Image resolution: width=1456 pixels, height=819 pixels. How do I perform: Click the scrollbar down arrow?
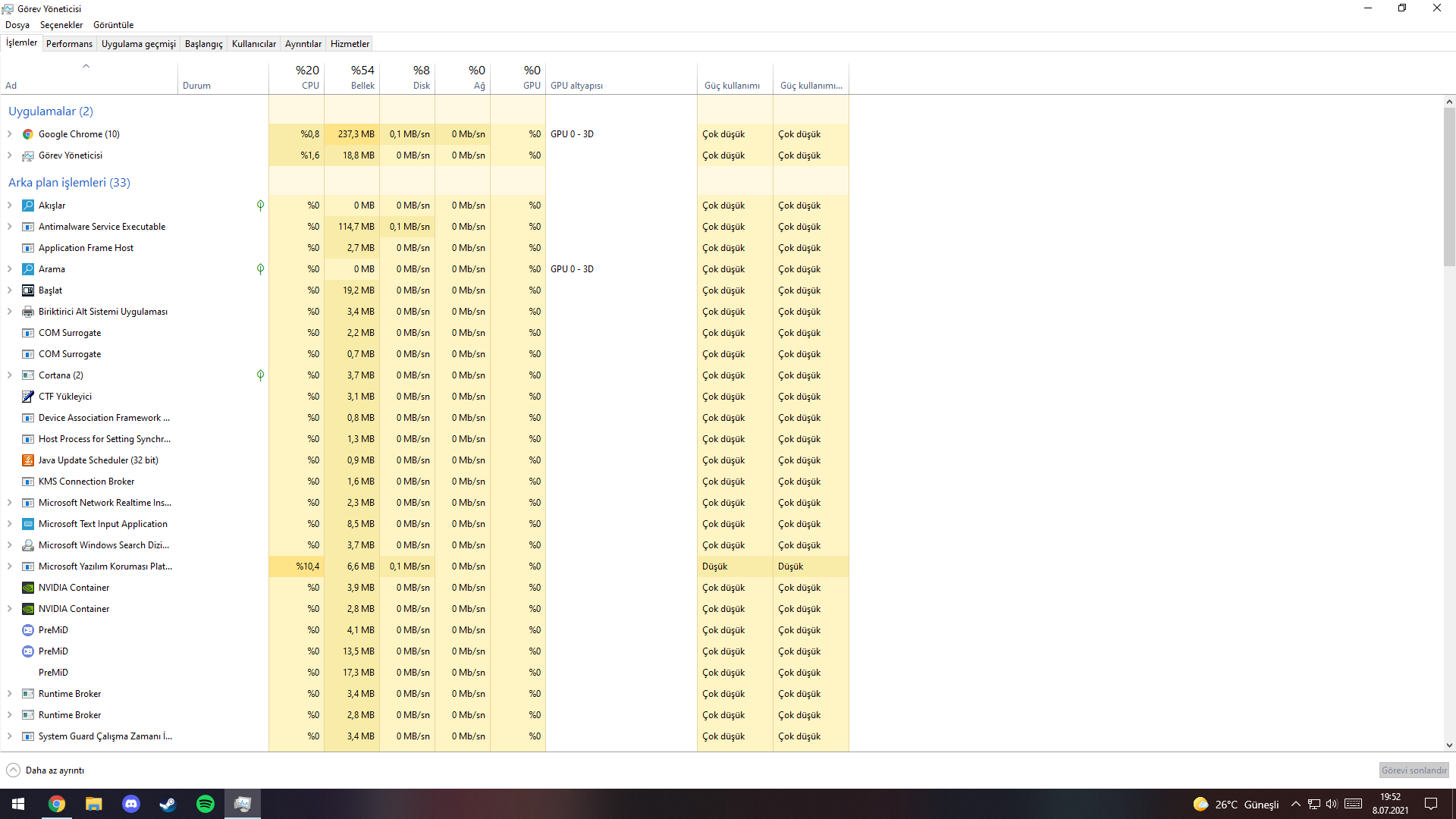1449,745
